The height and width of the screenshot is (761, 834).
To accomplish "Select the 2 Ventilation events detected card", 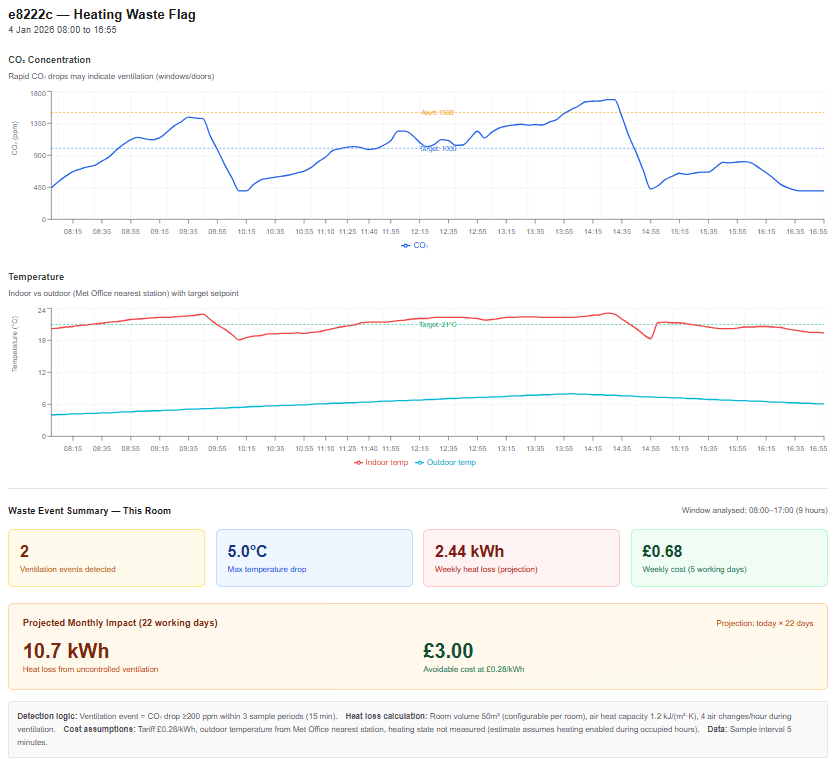I will [106, 557].
